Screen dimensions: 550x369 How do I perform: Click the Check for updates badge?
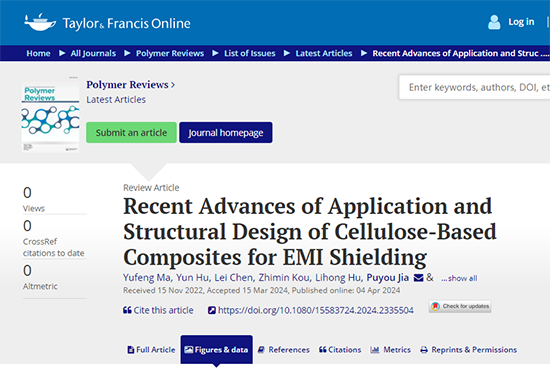tap(460, 306)
